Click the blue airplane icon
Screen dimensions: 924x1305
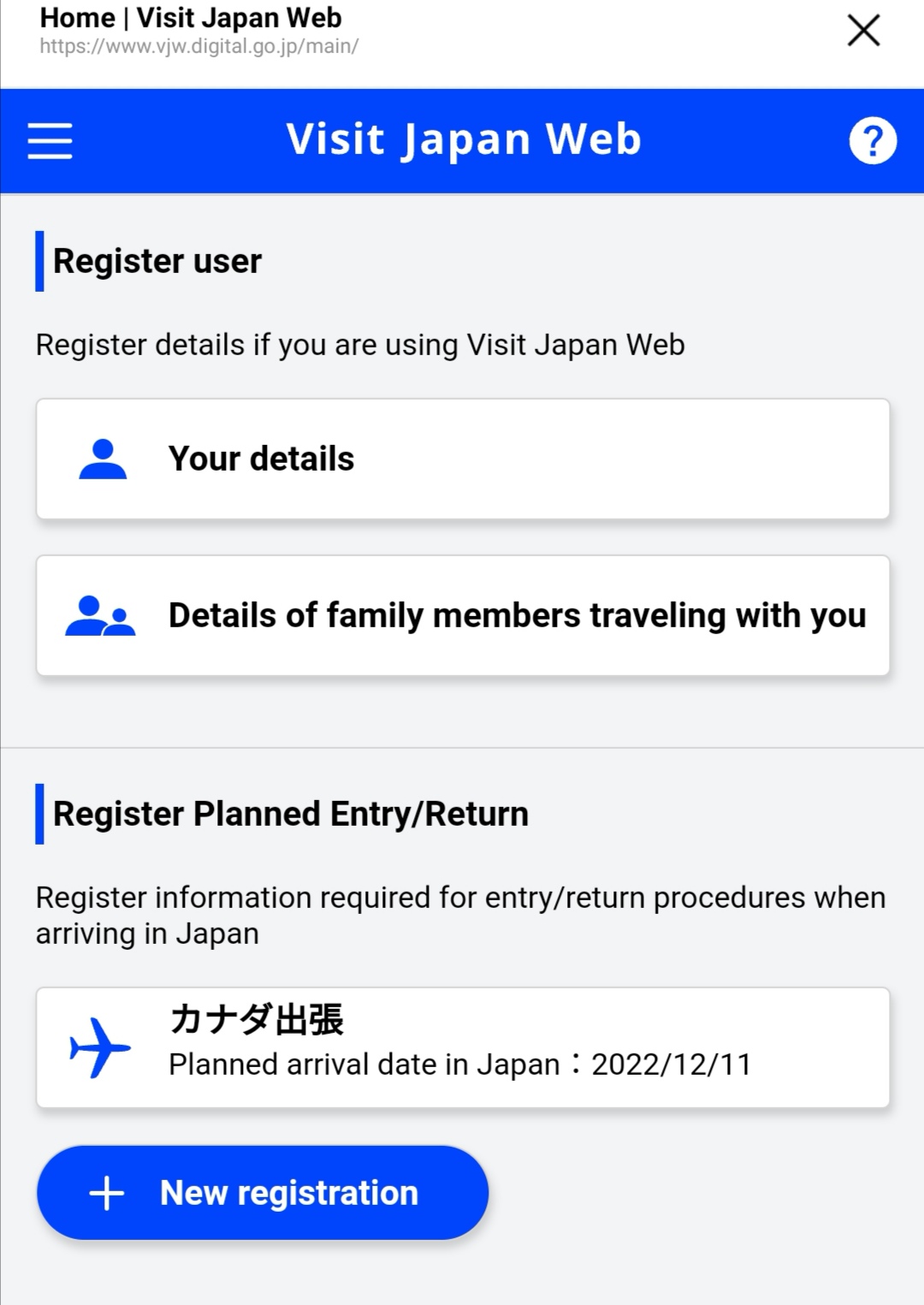pos(100,1047)
